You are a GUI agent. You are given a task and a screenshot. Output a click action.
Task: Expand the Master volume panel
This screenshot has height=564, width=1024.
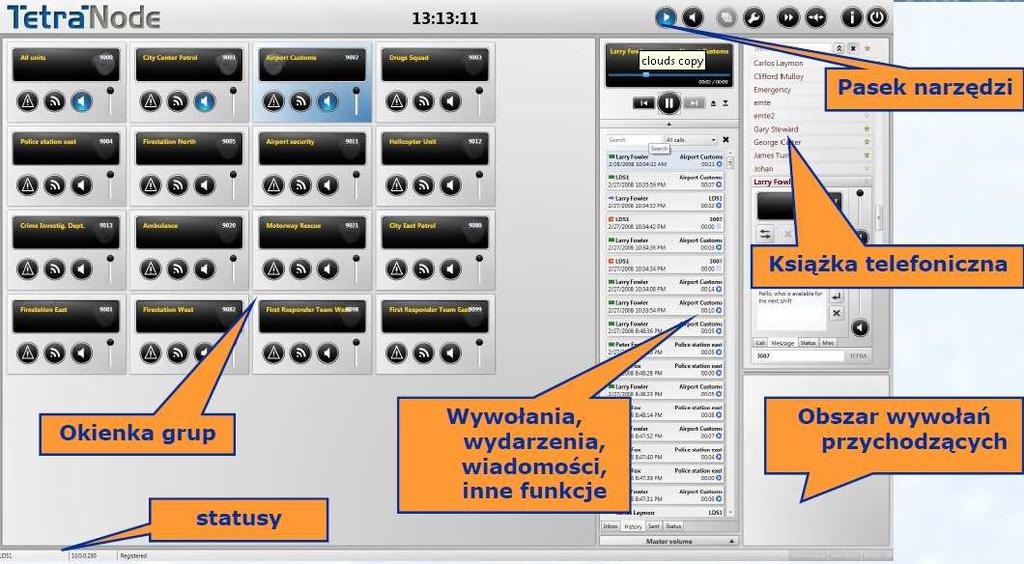coord(668,541)
